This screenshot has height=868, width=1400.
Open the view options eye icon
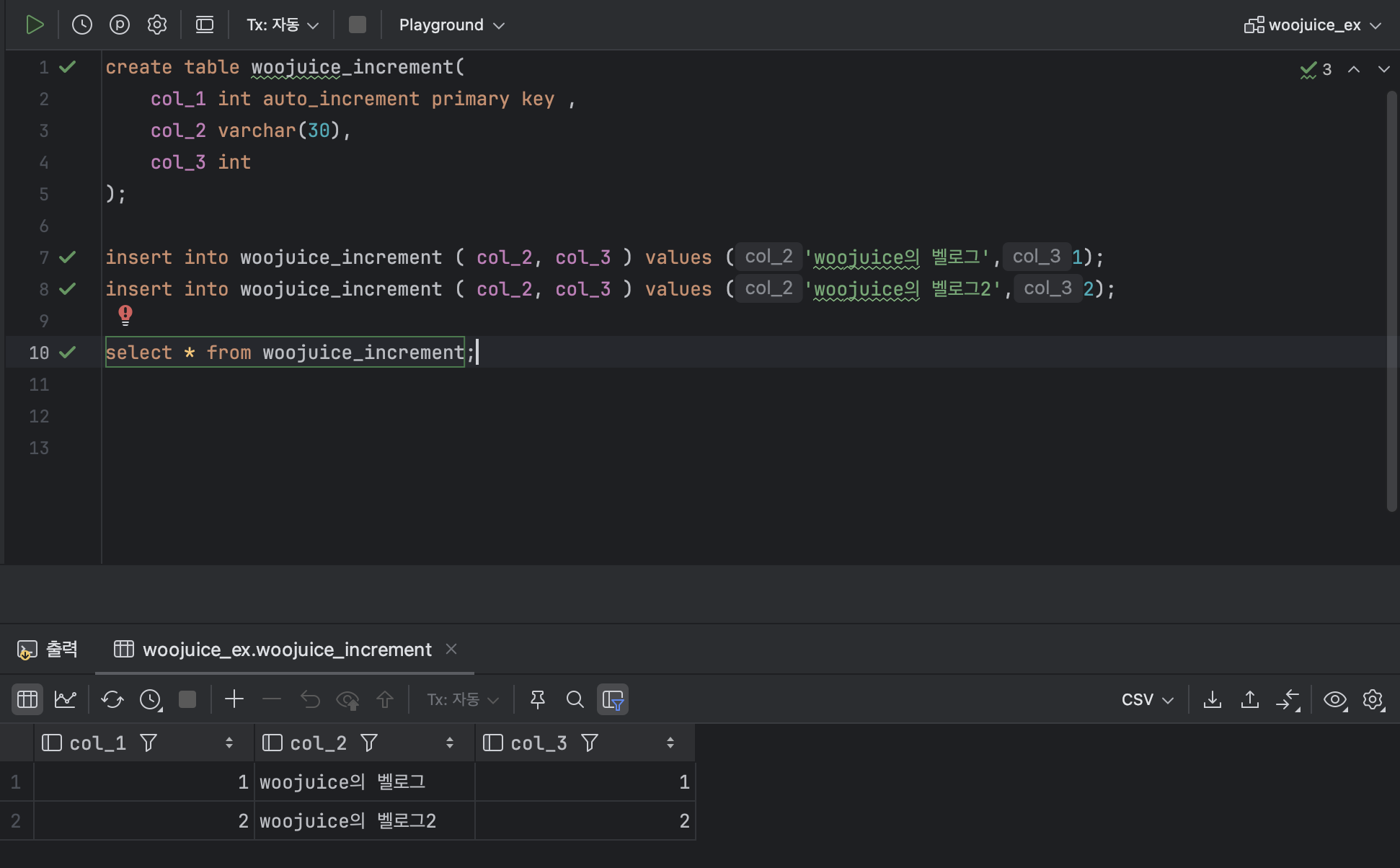pos(1335,699)
